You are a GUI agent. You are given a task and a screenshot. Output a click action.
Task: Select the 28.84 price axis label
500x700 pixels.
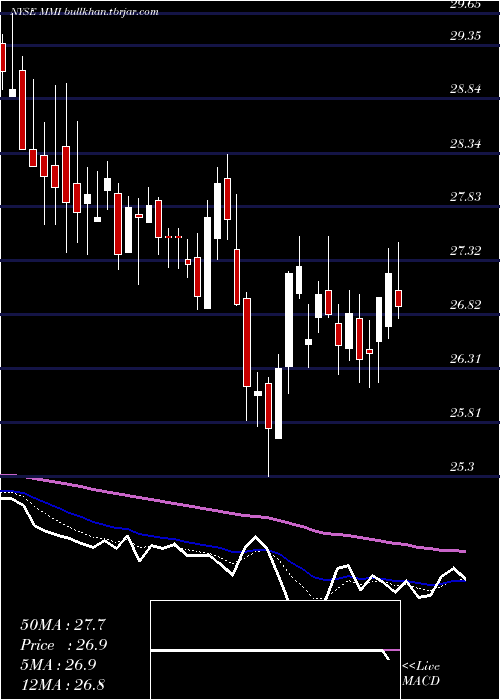[x=465, y=89]
